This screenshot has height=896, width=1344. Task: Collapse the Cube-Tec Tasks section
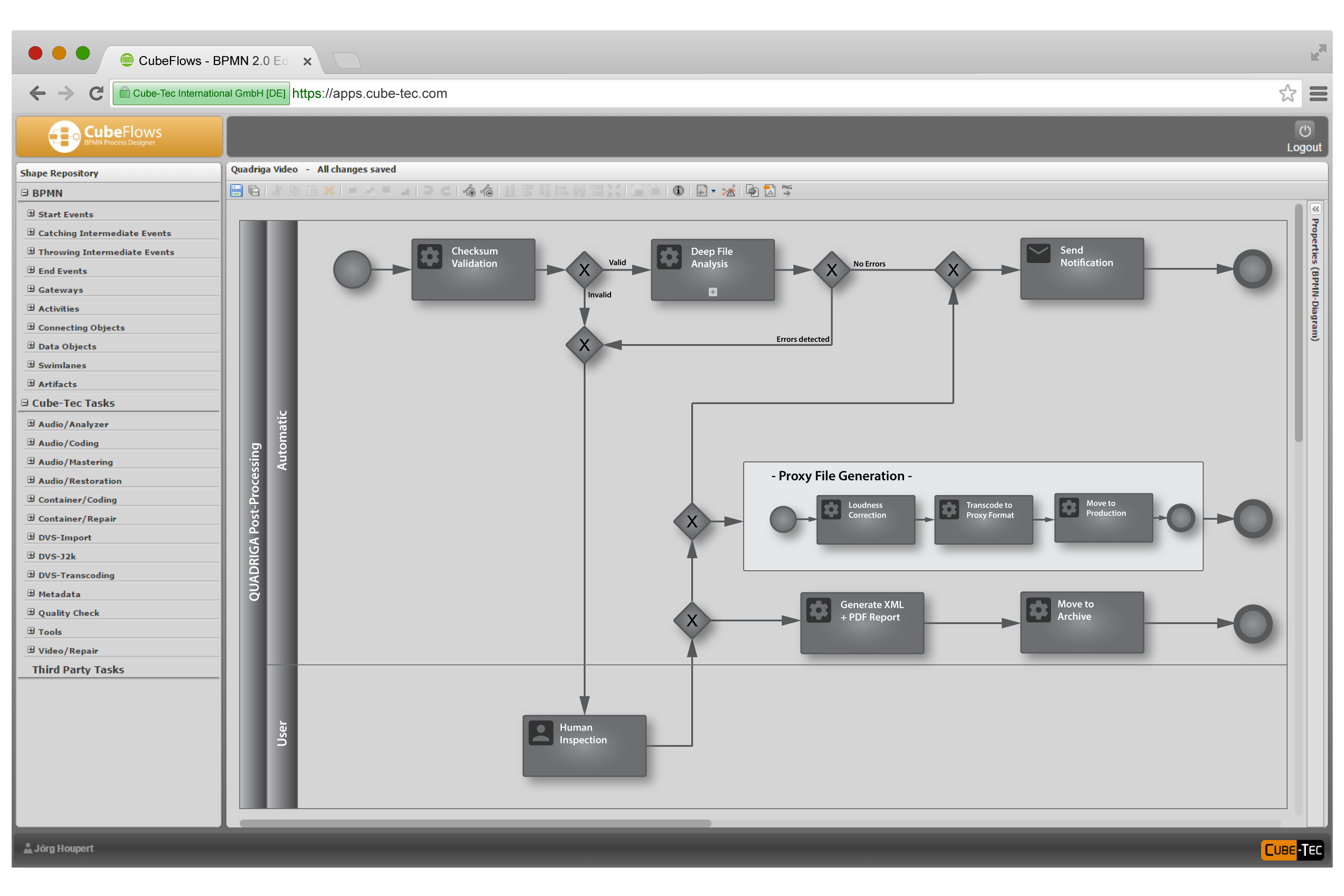click(25, 403)
